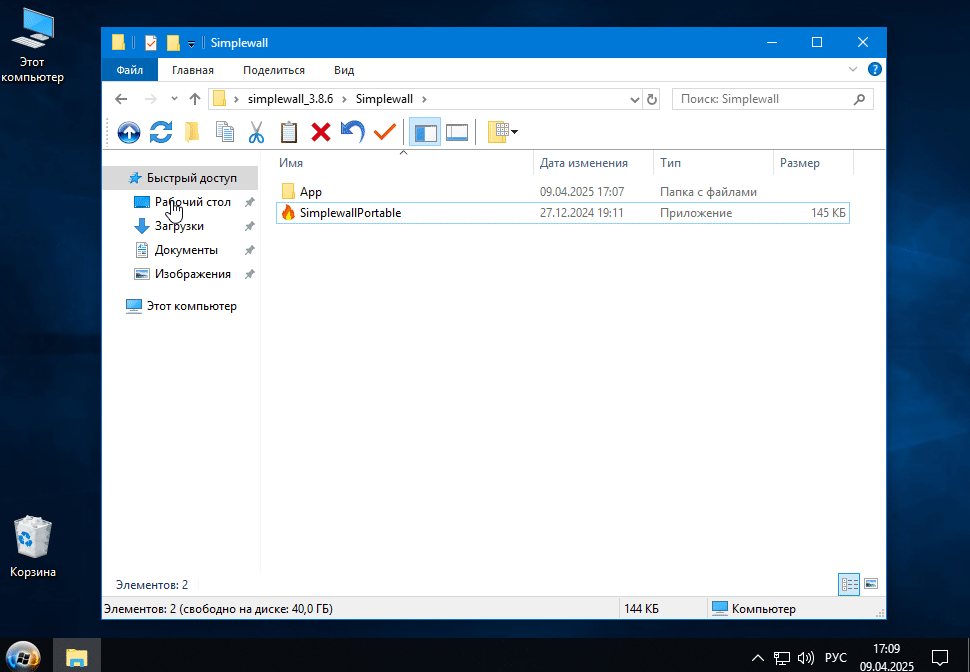The width and height of the screenshot is (970, 672).
Task: Switch to the large icons view button
Action: 871,584
